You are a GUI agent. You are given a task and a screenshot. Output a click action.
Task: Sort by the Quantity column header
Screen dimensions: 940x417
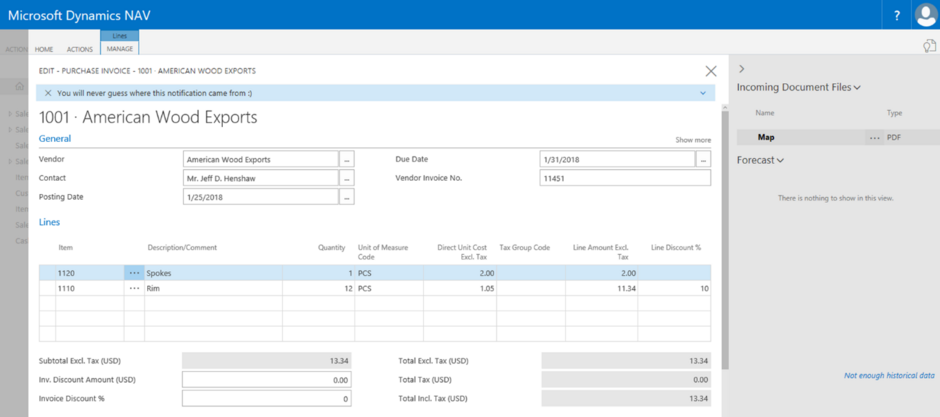tap(332, 247)
